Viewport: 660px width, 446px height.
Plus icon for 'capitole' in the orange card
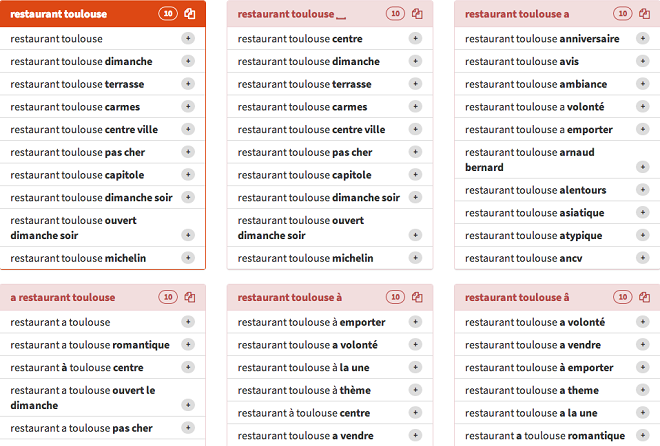tap(188, 175)
